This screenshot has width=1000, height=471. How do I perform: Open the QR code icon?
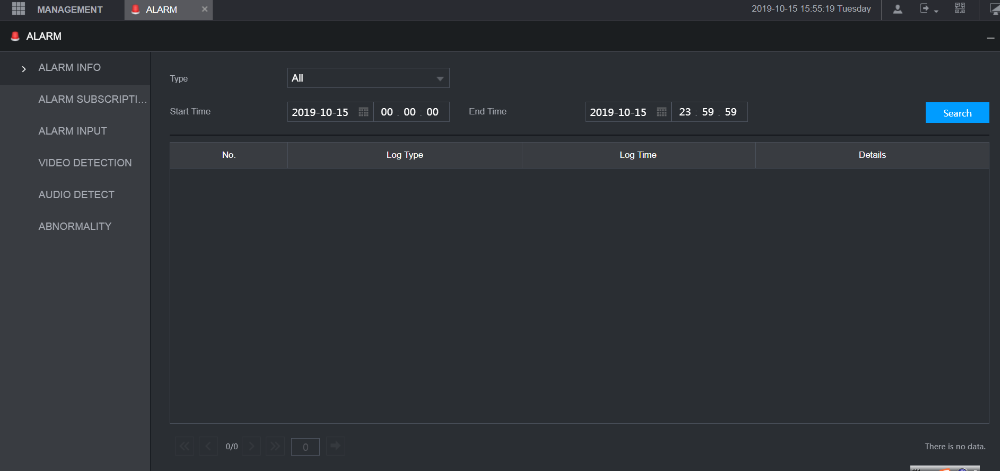[960, 9]
